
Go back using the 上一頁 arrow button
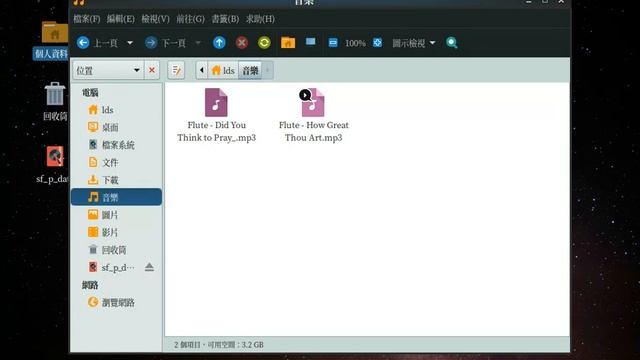click(83, 43)
